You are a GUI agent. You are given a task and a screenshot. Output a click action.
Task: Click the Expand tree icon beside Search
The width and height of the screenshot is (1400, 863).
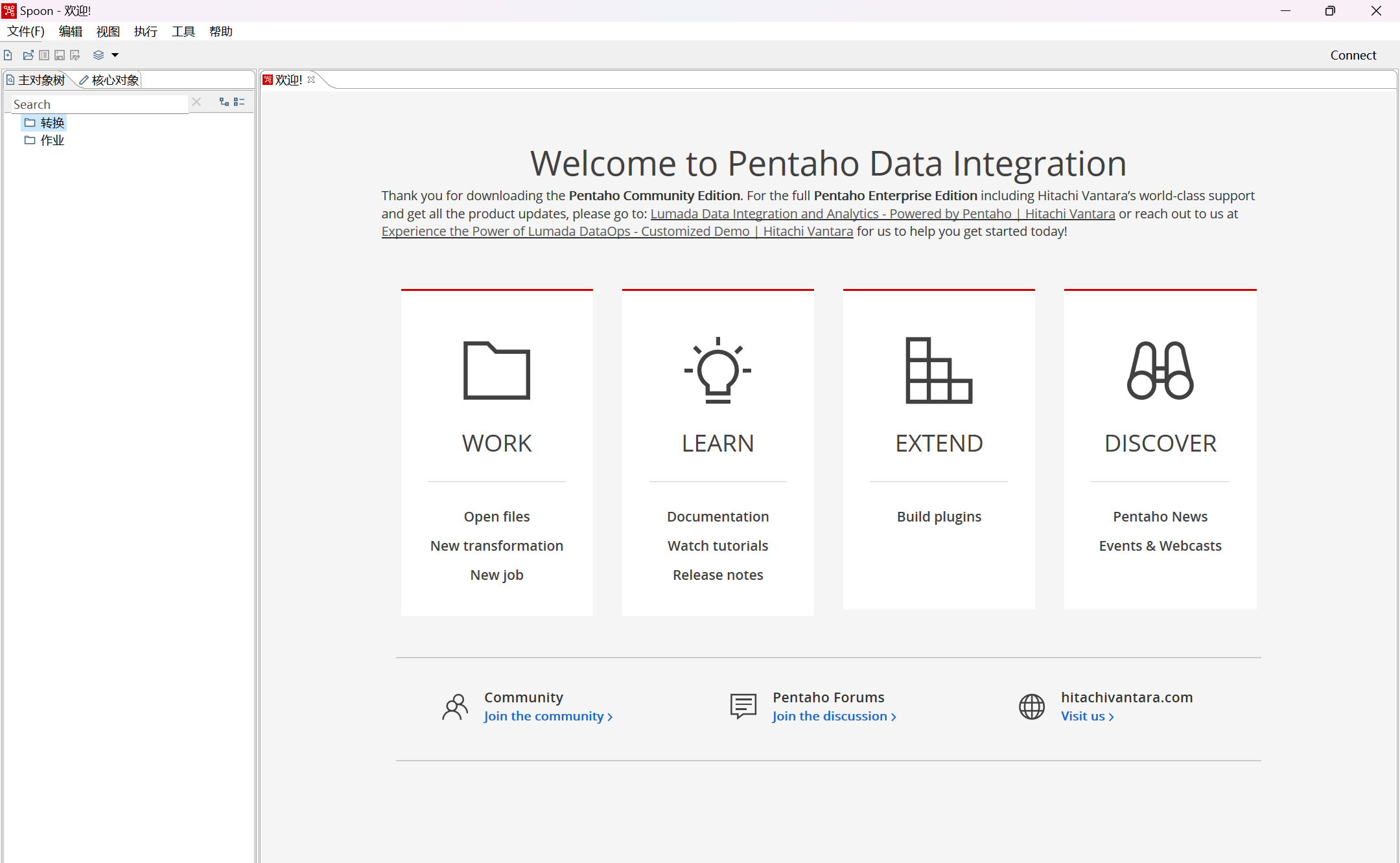(224, 102)
